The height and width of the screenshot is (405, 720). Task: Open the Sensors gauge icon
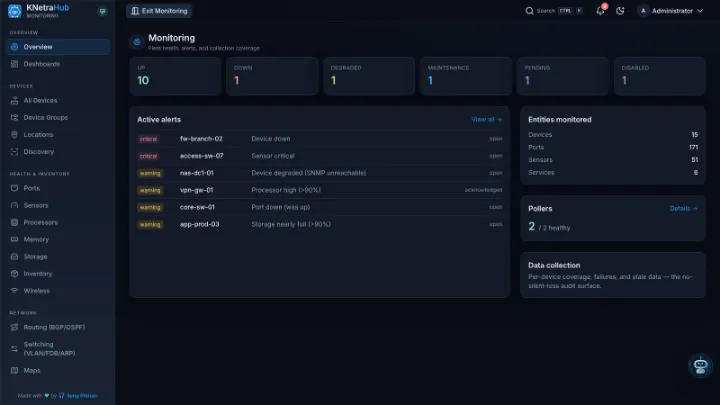15,205
